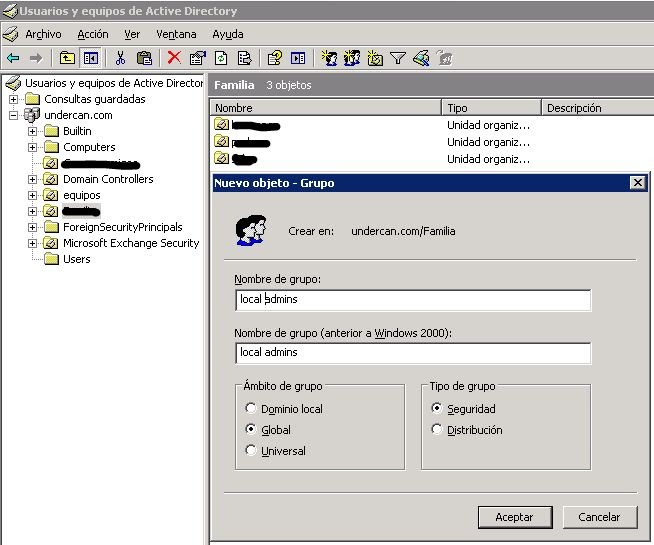Click the Cut scissors icon
This screenshot has width=654, height=545.
(x=121, y=58)
